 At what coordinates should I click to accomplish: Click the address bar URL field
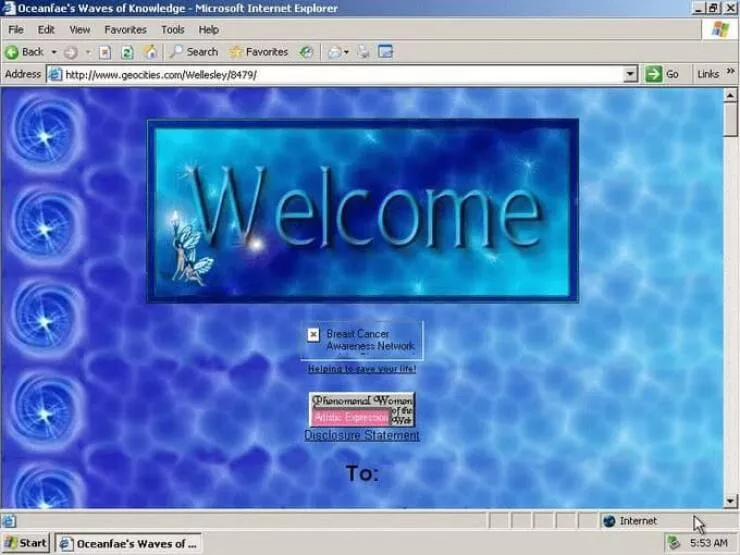pyautogui.click(x=340, y=74)
